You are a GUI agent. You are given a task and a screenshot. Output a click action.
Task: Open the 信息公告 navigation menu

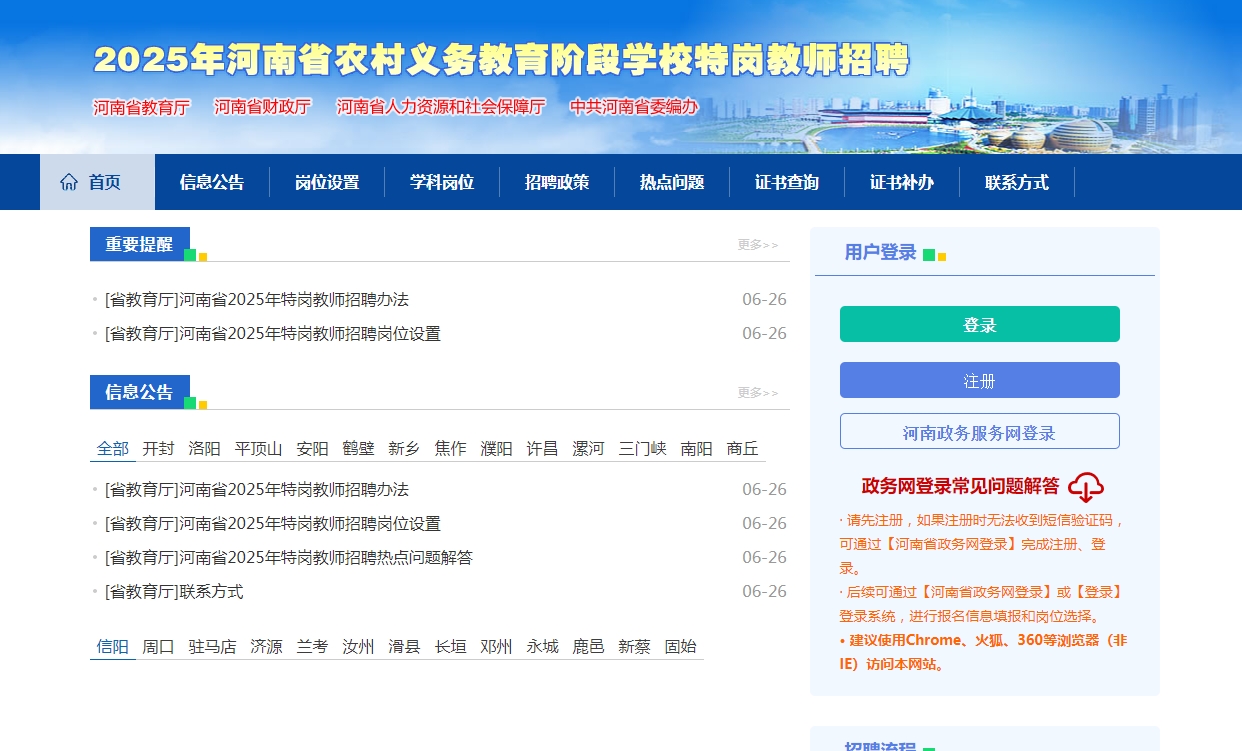coord(212,181)
